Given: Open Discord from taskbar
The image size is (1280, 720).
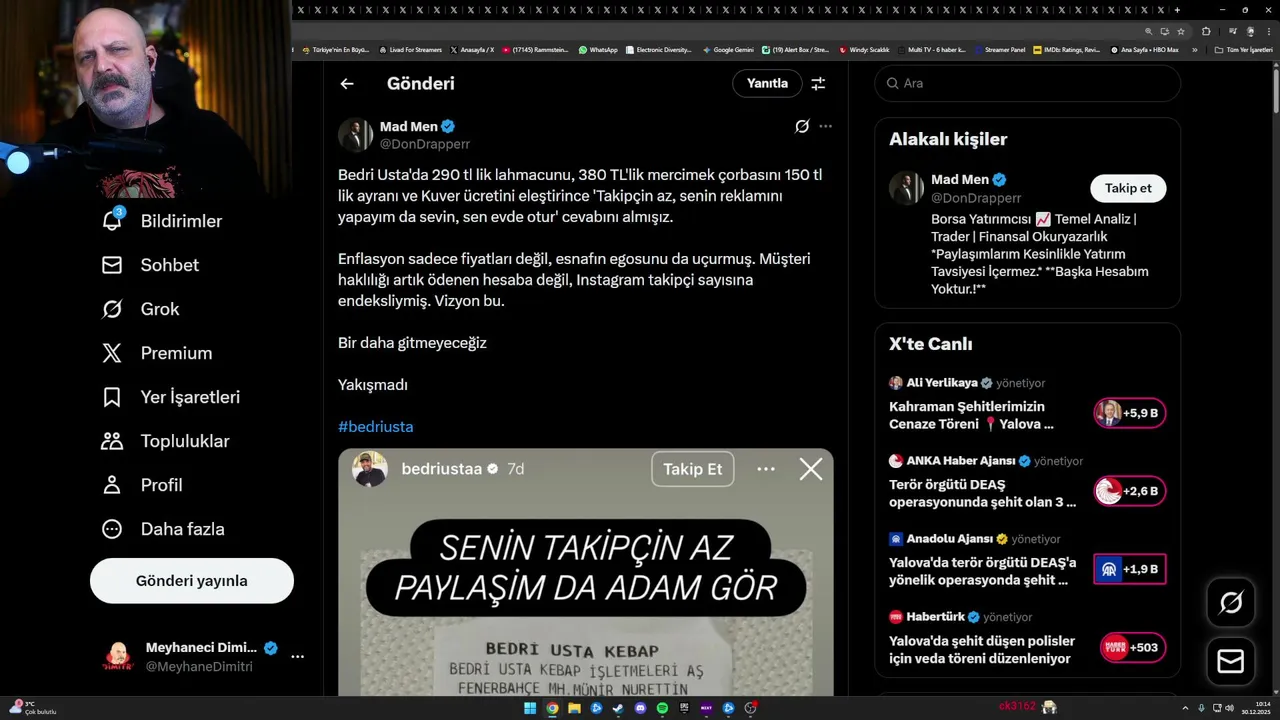Looking at the screenshot, I should [640, 708].
